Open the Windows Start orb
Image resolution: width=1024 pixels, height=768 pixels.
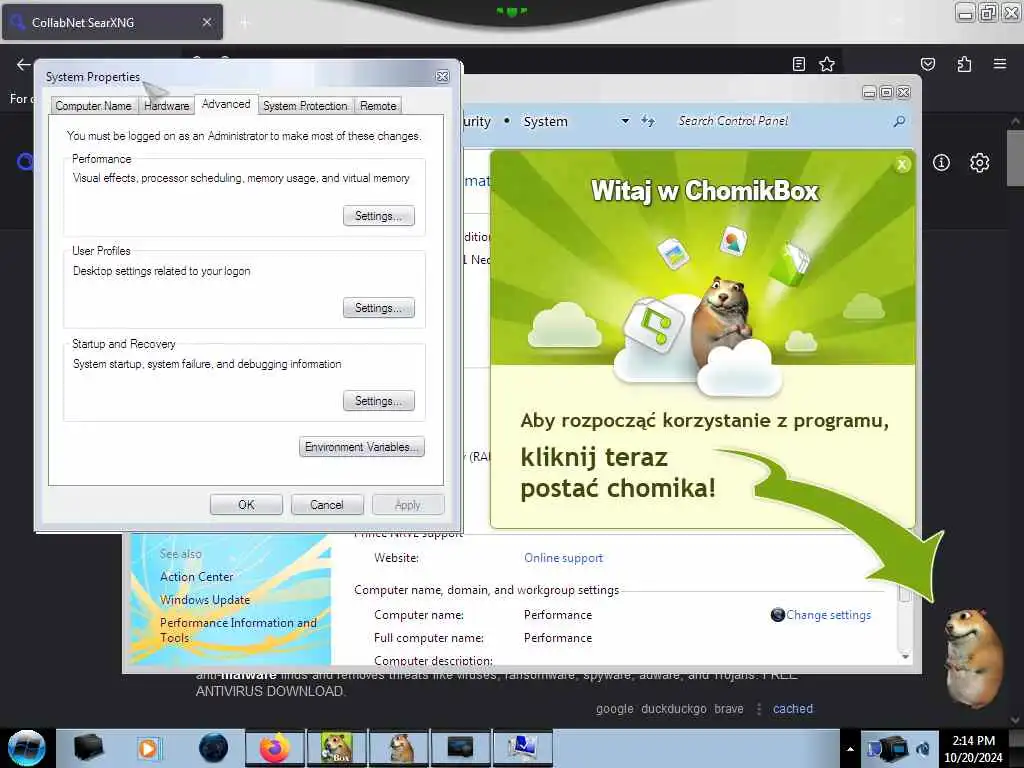click(x=26, y=748)
